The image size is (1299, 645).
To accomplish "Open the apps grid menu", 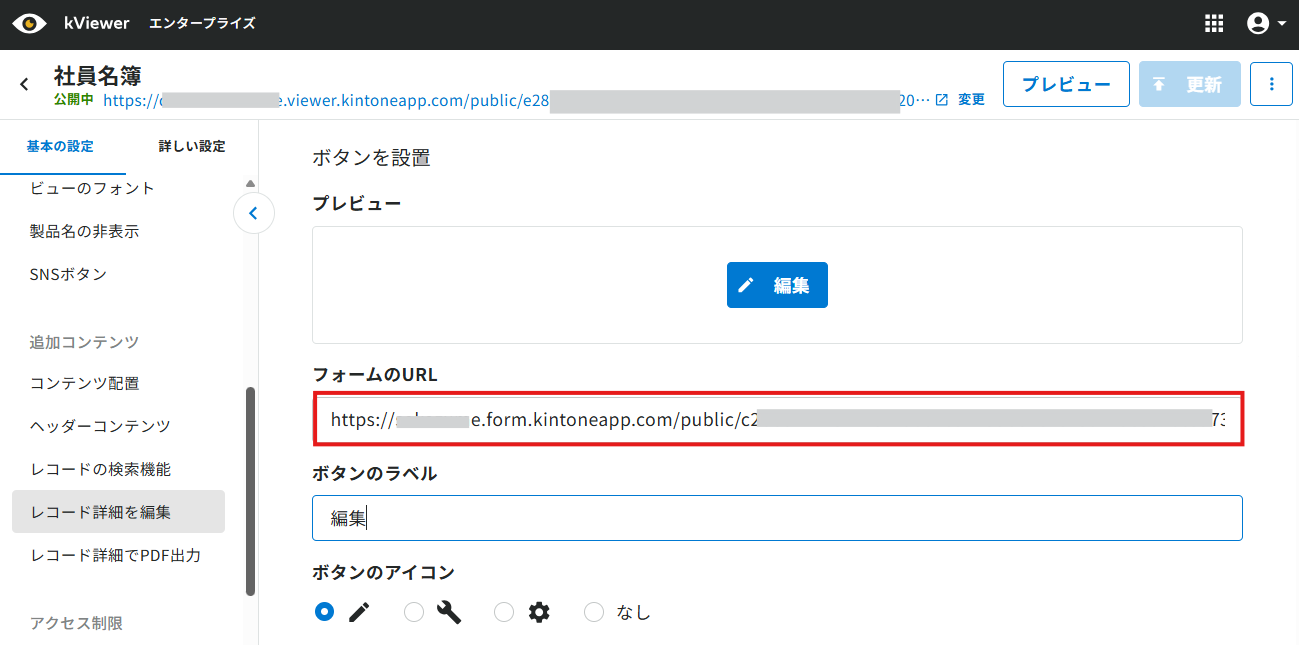I will click(x=1214, y=24).
